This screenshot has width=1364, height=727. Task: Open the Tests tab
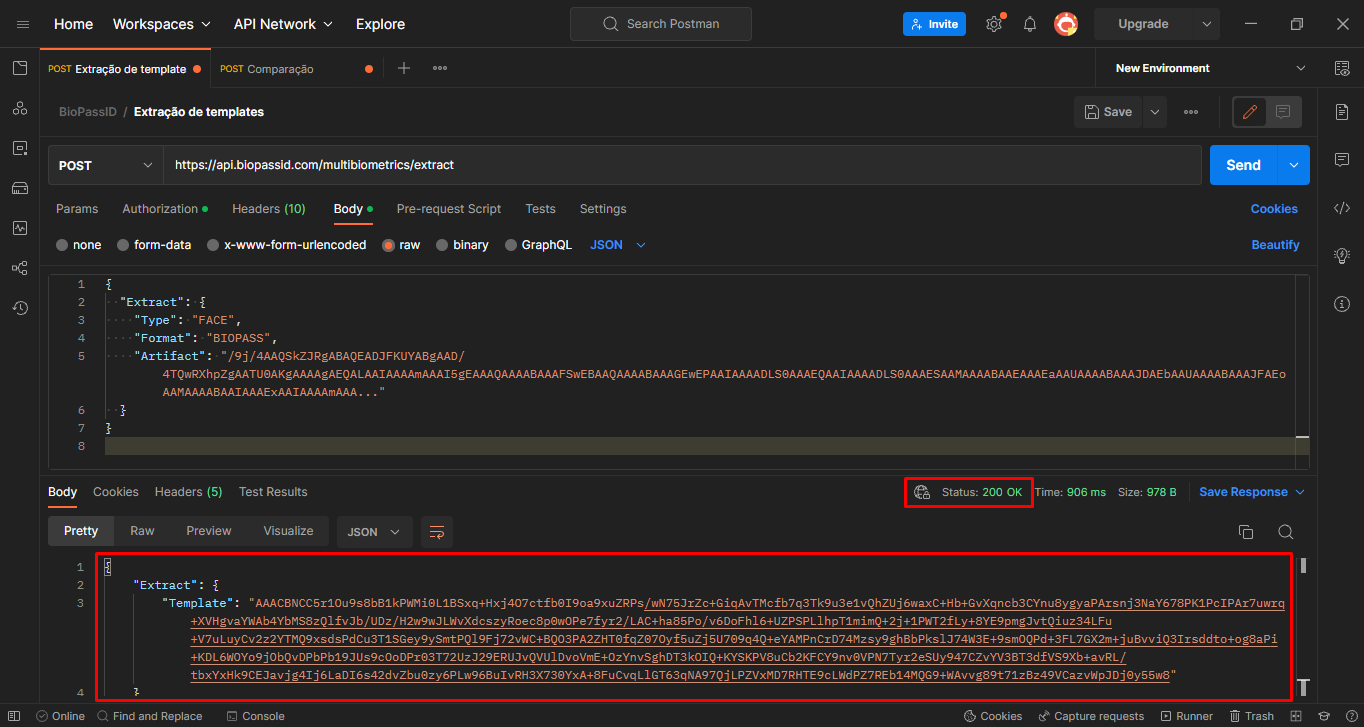tap(540, 209)
